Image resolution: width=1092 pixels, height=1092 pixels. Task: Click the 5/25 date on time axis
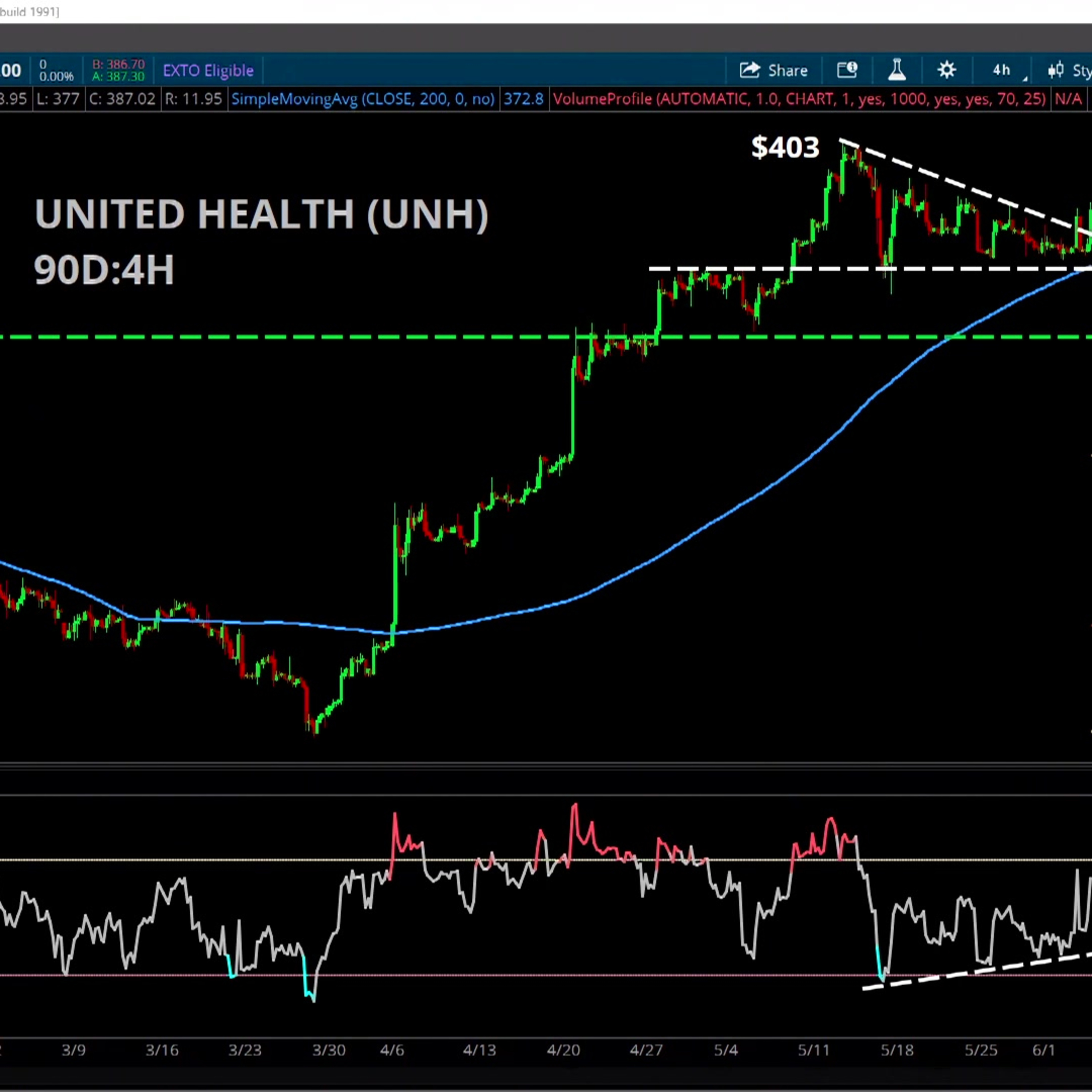tap(981, 1050)
